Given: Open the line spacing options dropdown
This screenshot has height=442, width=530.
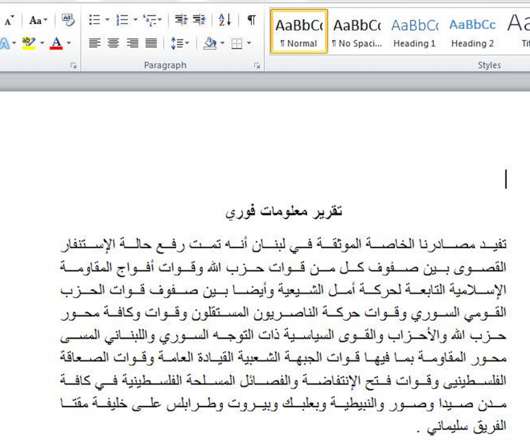Looking at the screenshot, I should coord(187,43).
